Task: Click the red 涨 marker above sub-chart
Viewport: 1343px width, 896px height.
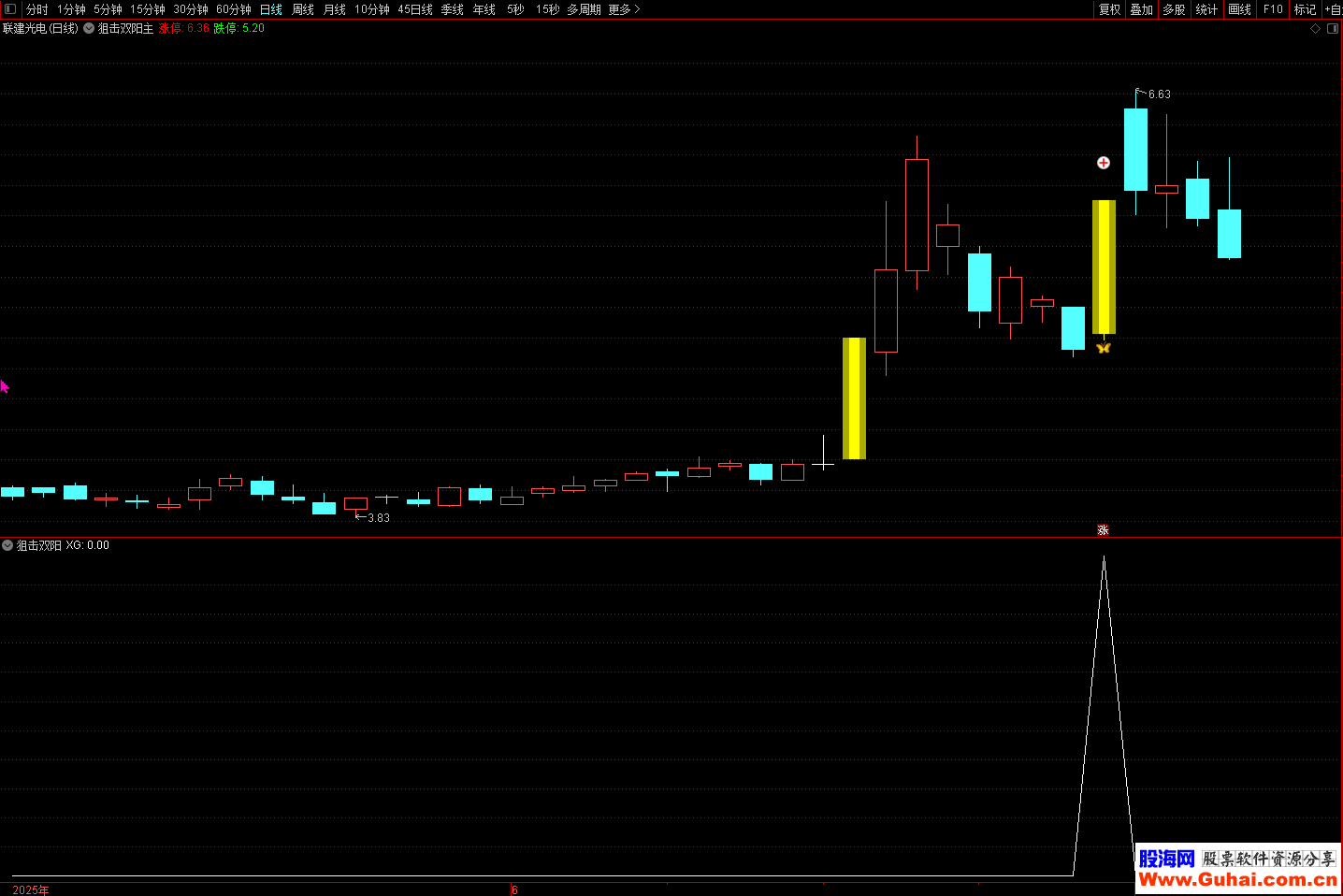Action: click(x=1103, y=530)
